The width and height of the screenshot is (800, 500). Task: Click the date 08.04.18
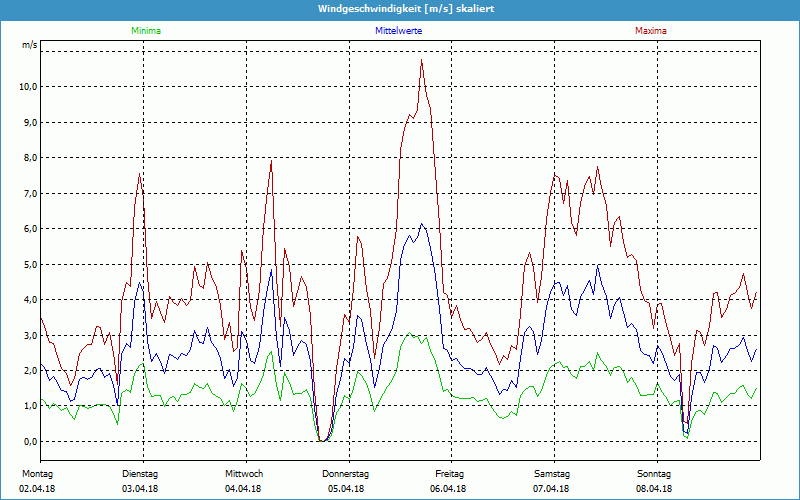[x=654, y=489]
